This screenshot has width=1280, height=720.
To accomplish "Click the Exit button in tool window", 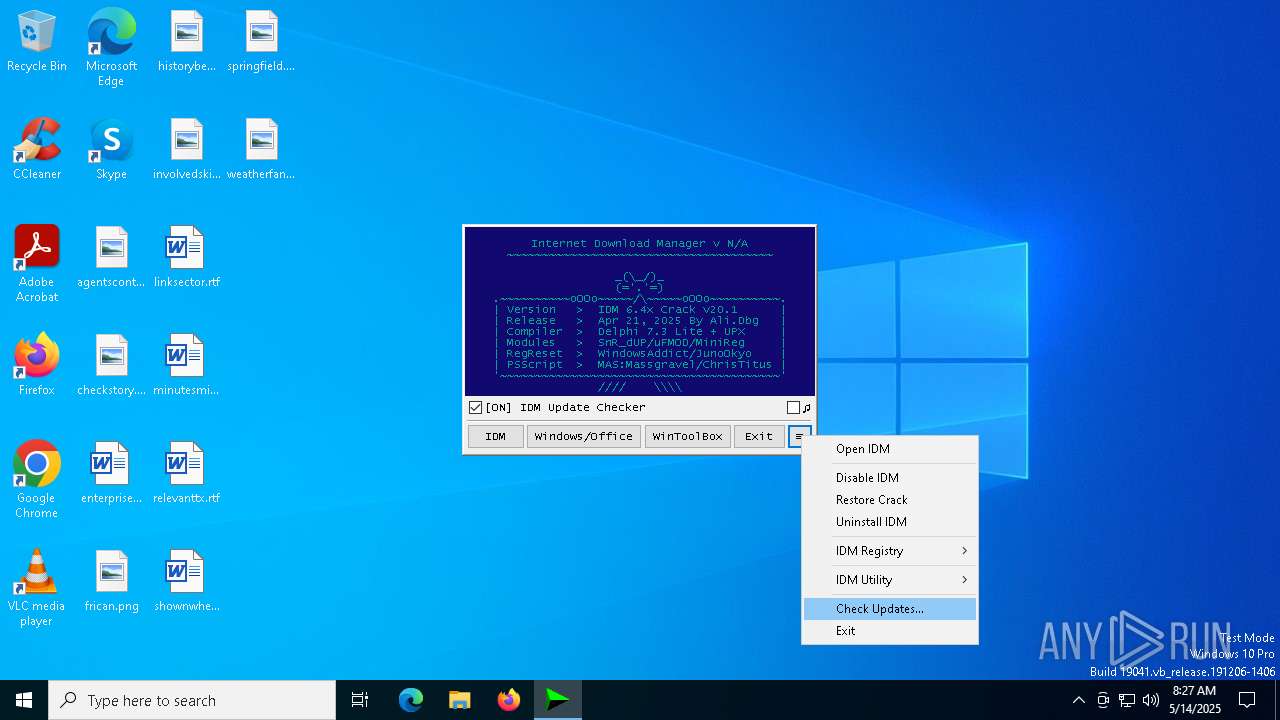I will (759, 436).
